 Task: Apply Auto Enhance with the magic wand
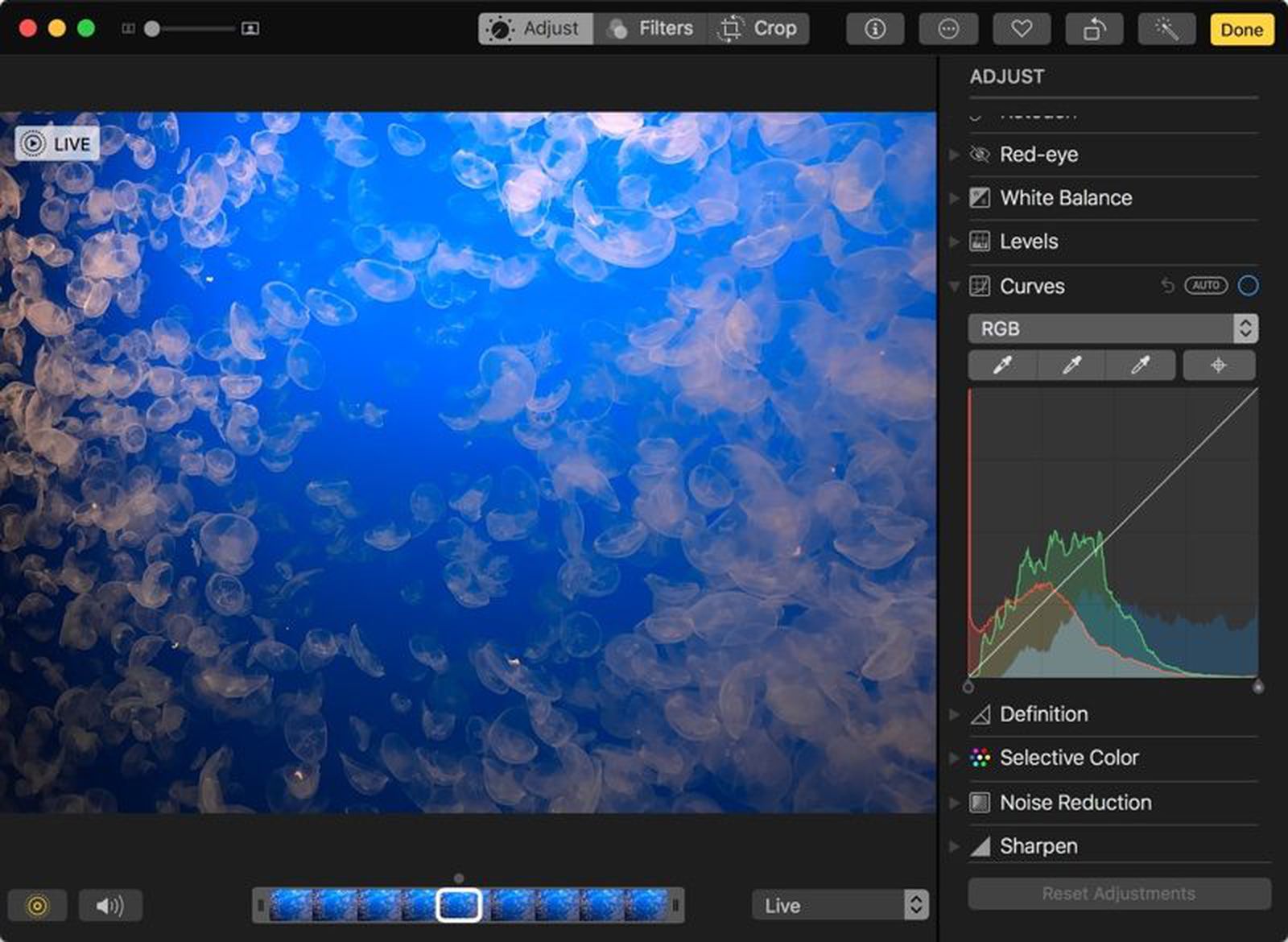[x=1168, y=29]
